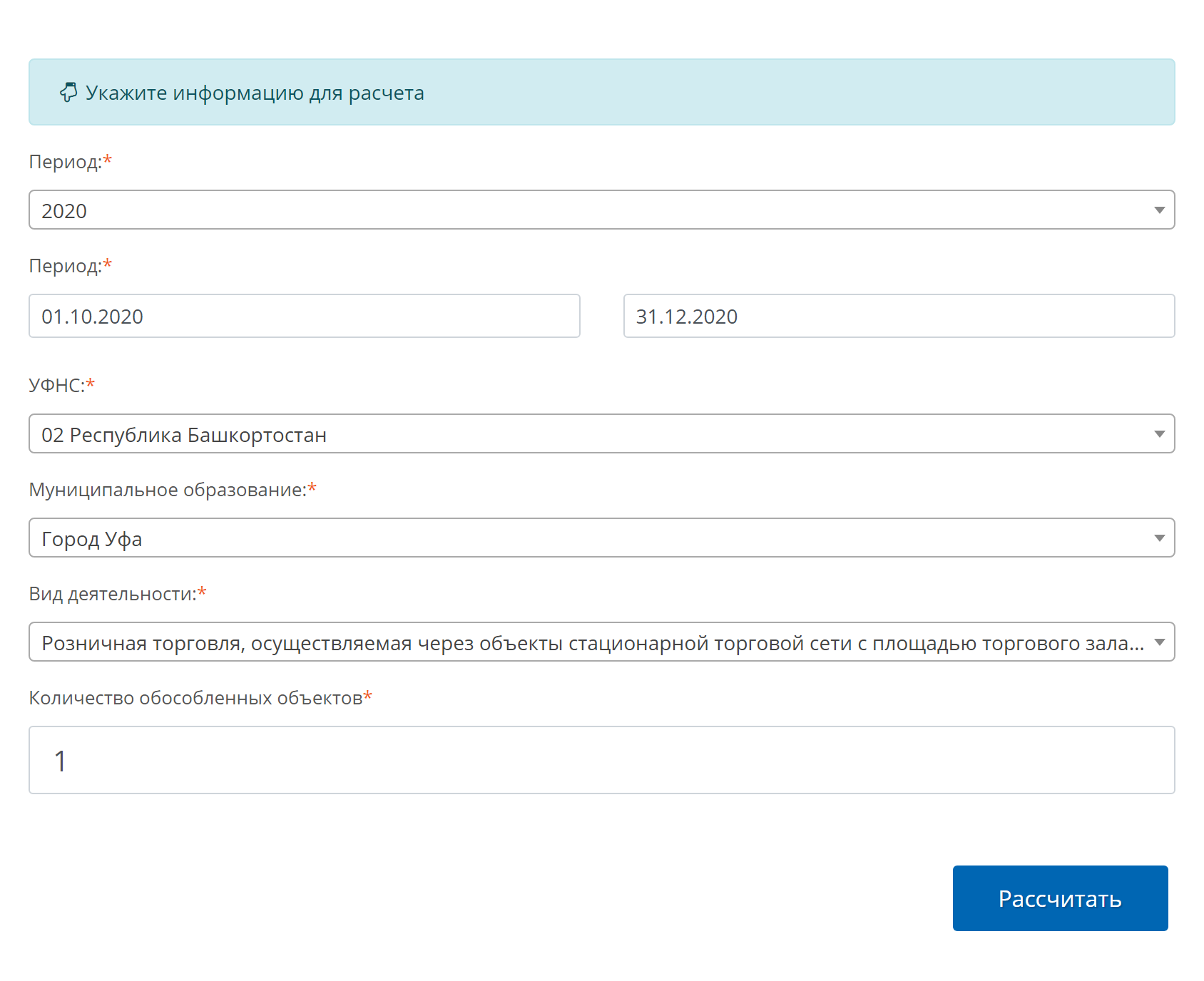Click the Рассчитать button
Screen dimensions: 1204x981
click(1060, 898)
